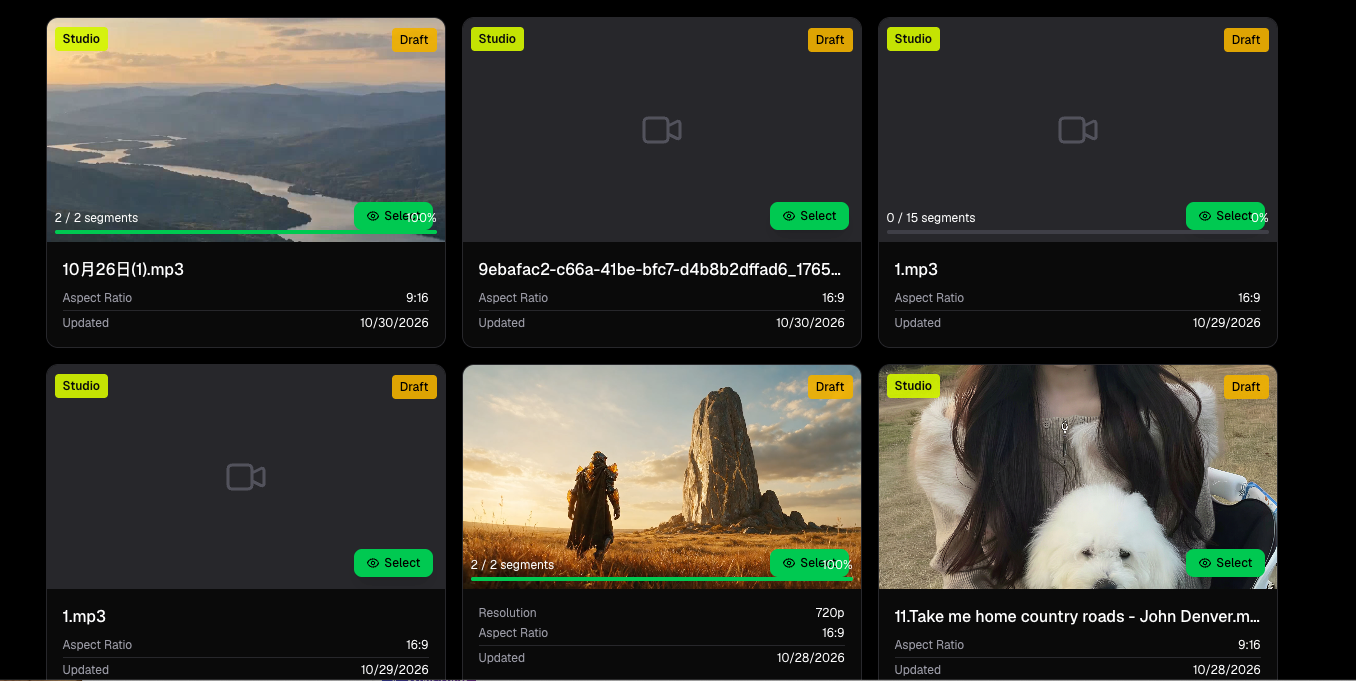This screenshot has width=1356, height=681.
Task: Open the 9ebafac2-c66a project title
Action: [x=660, y=269]
